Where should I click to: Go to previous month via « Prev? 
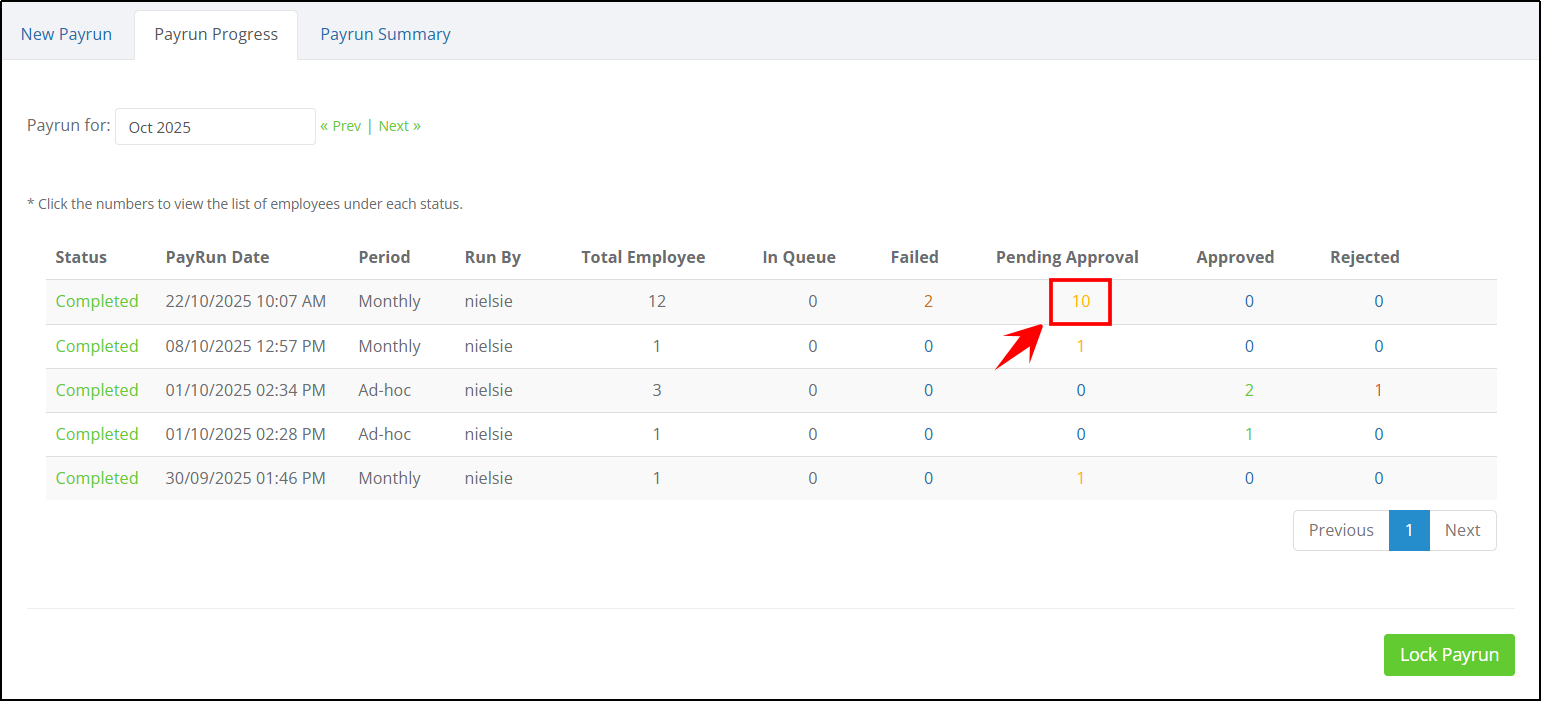coord(341,126)
